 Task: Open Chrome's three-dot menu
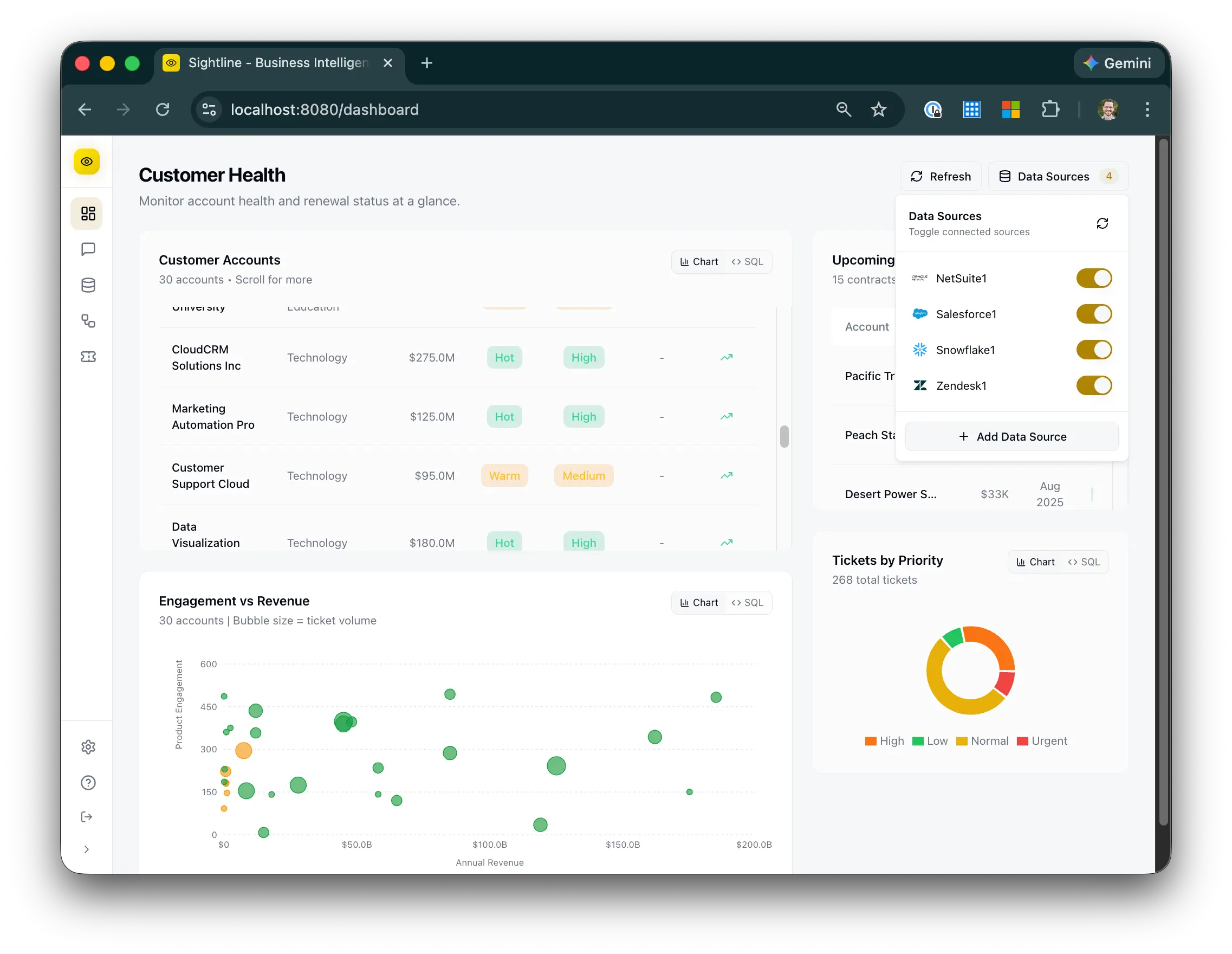(x=1147, y=109)
